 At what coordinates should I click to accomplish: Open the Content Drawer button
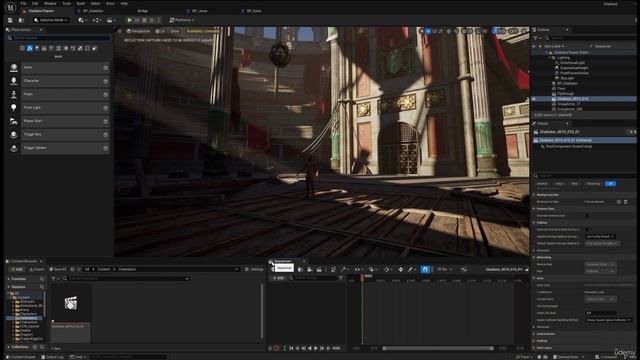coord(20,357)
